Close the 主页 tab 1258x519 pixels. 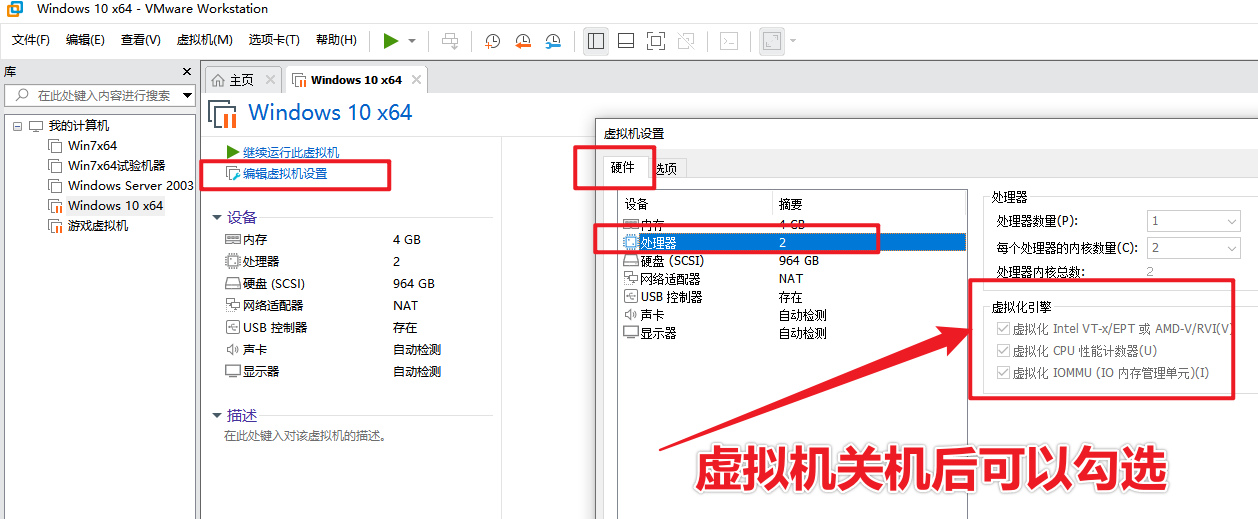coord(271,80)
